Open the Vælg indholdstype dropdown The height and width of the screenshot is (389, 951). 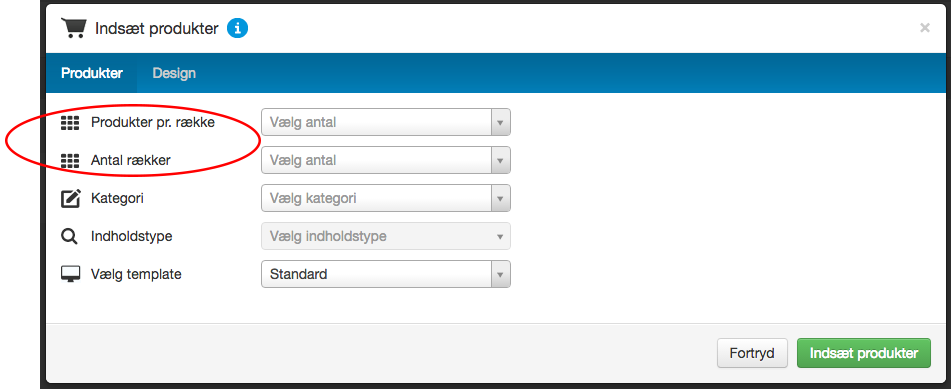click(386, 236)
